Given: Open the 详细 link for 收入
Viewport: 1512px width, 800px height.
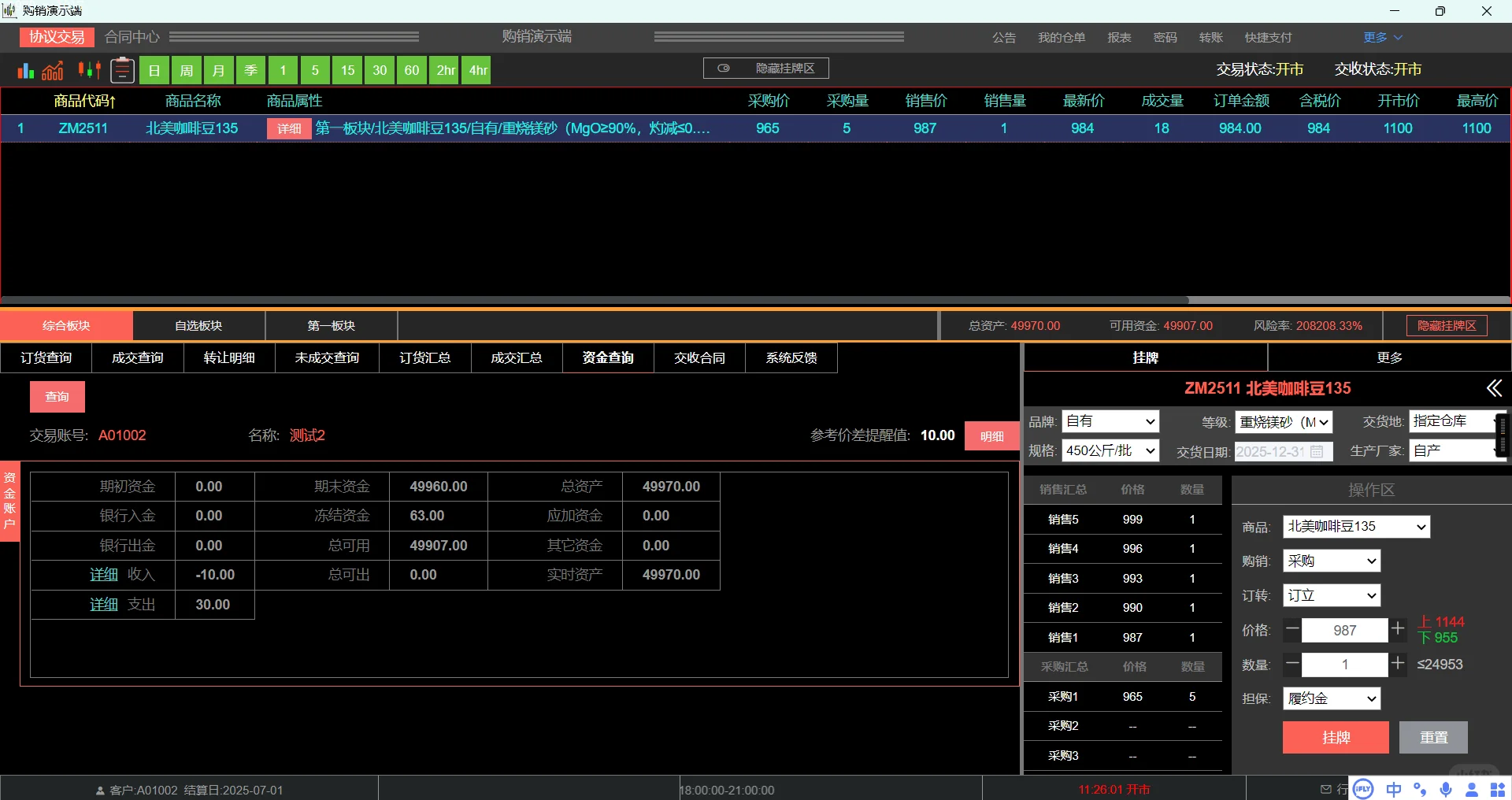Looking at the screenshot, I should tap(104, 575).
